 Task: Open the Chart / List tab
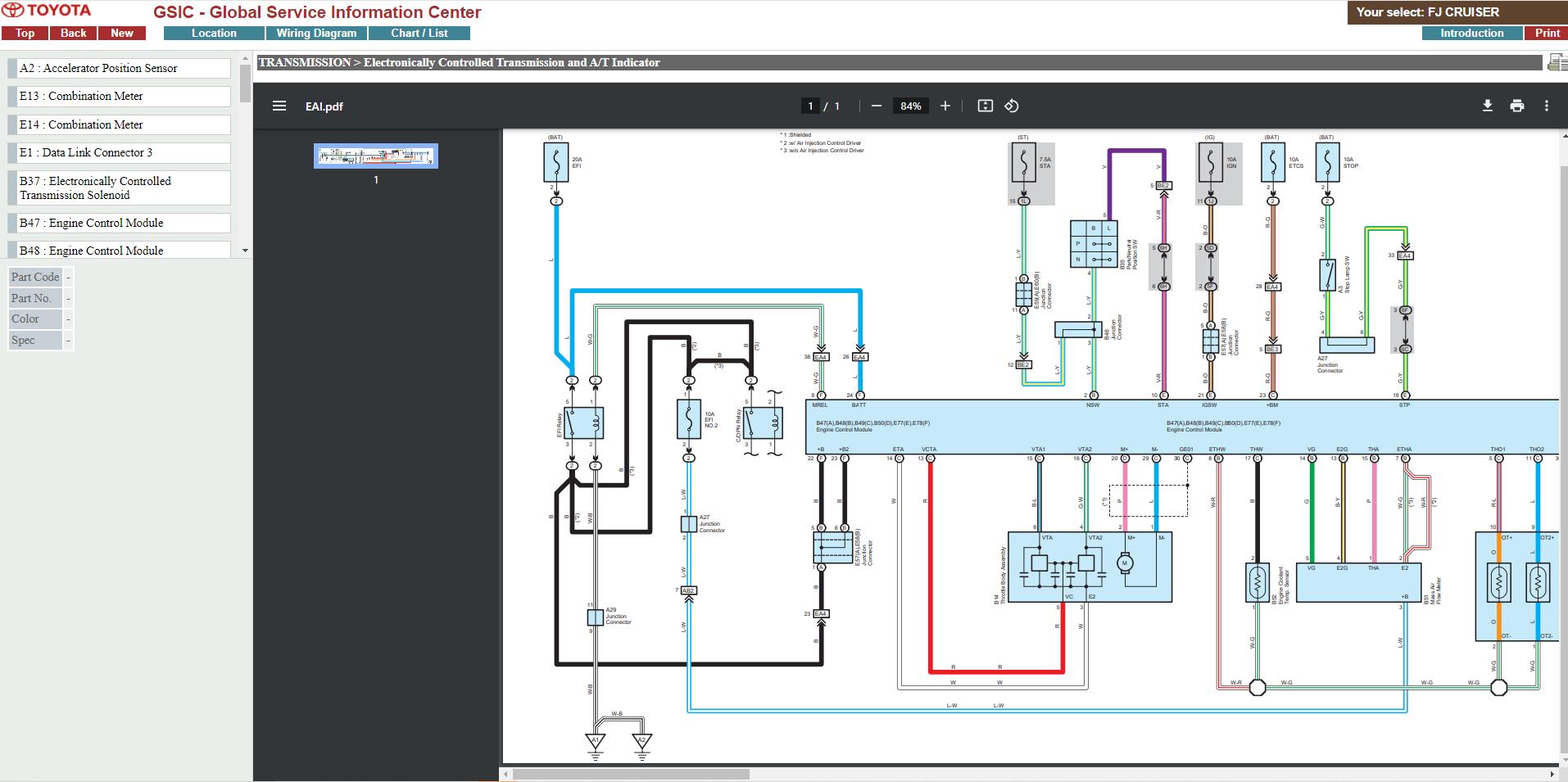[419, 33]
